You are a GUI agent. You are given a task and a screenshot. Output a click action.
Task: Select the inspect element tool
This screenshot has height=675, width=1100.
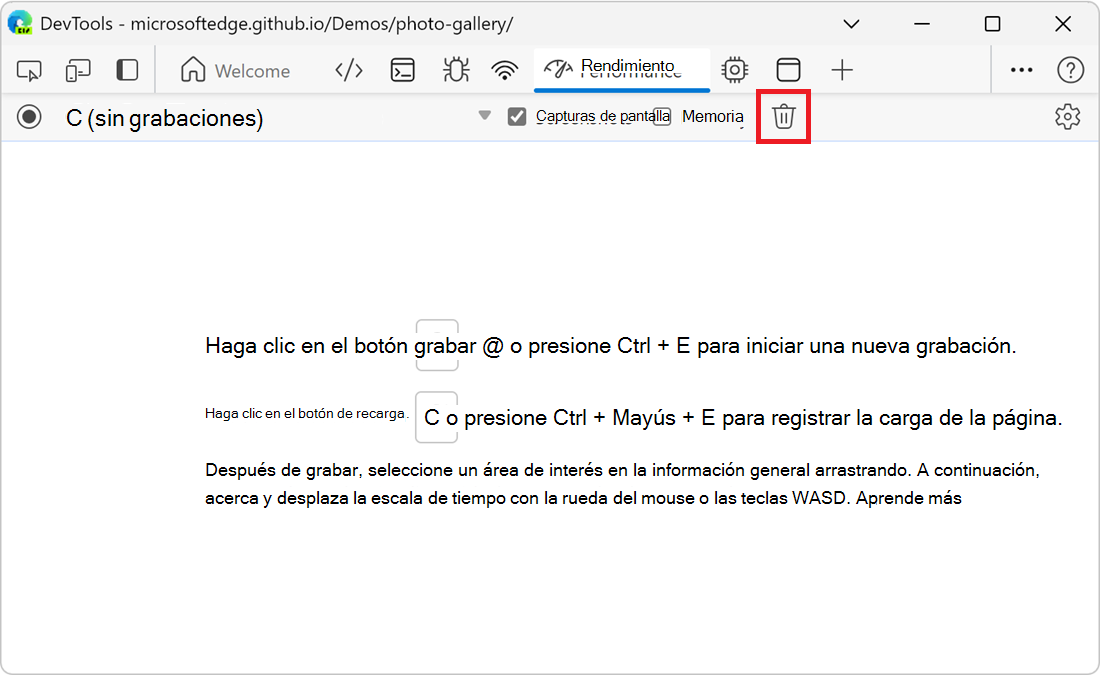click(x=29, y=70)
